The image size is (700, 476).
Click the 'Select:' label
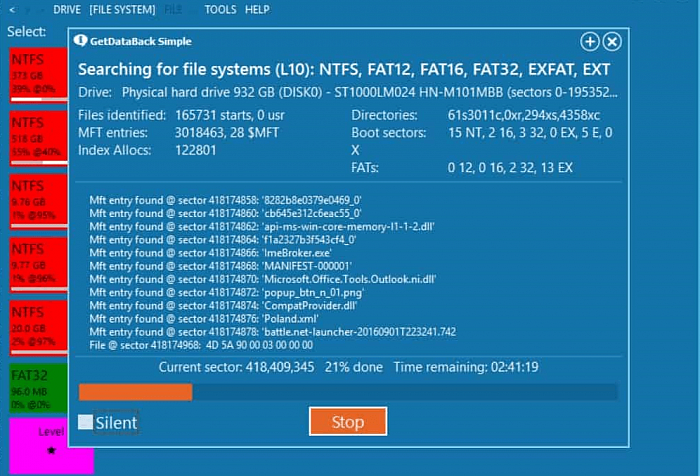(x=26, y=31)
